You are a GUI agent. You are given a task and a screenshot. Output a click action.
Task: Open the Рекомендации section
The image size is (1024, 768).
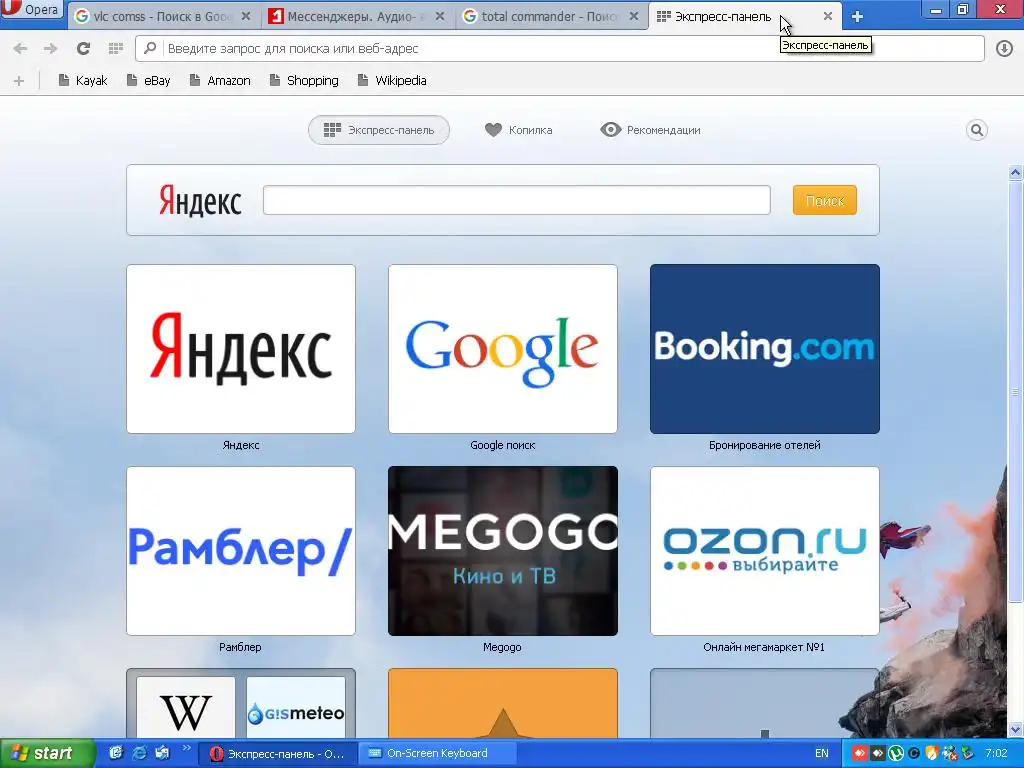[650, 130]
